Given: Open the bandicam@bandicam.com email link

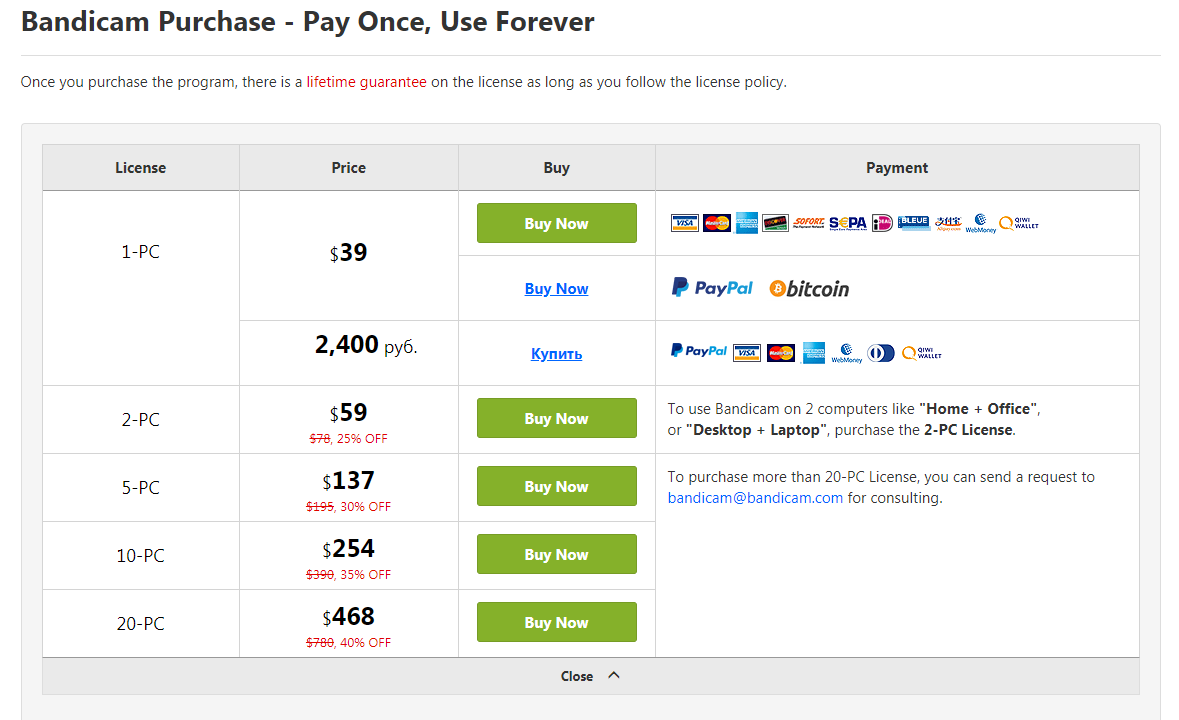Looking at the screenshot, I should 755,498.
